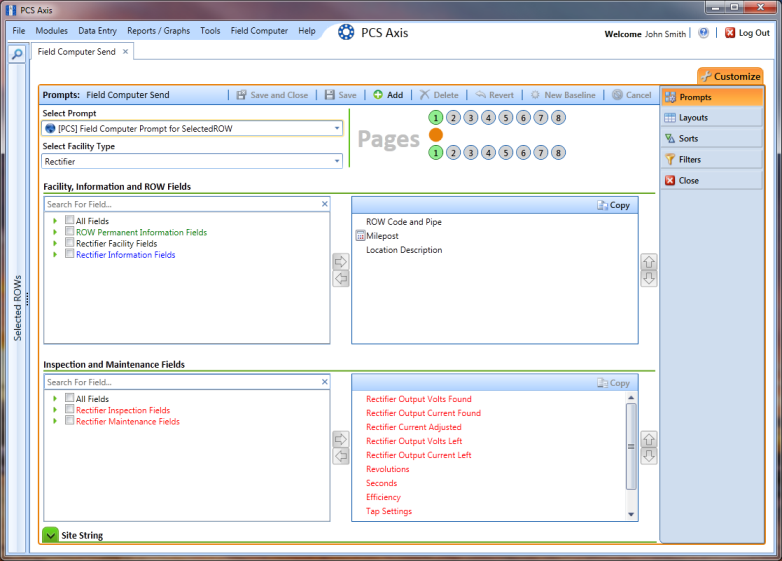Go to page 8 in bottom row
The width and height of the screenshot is (782, 561).
559,153
